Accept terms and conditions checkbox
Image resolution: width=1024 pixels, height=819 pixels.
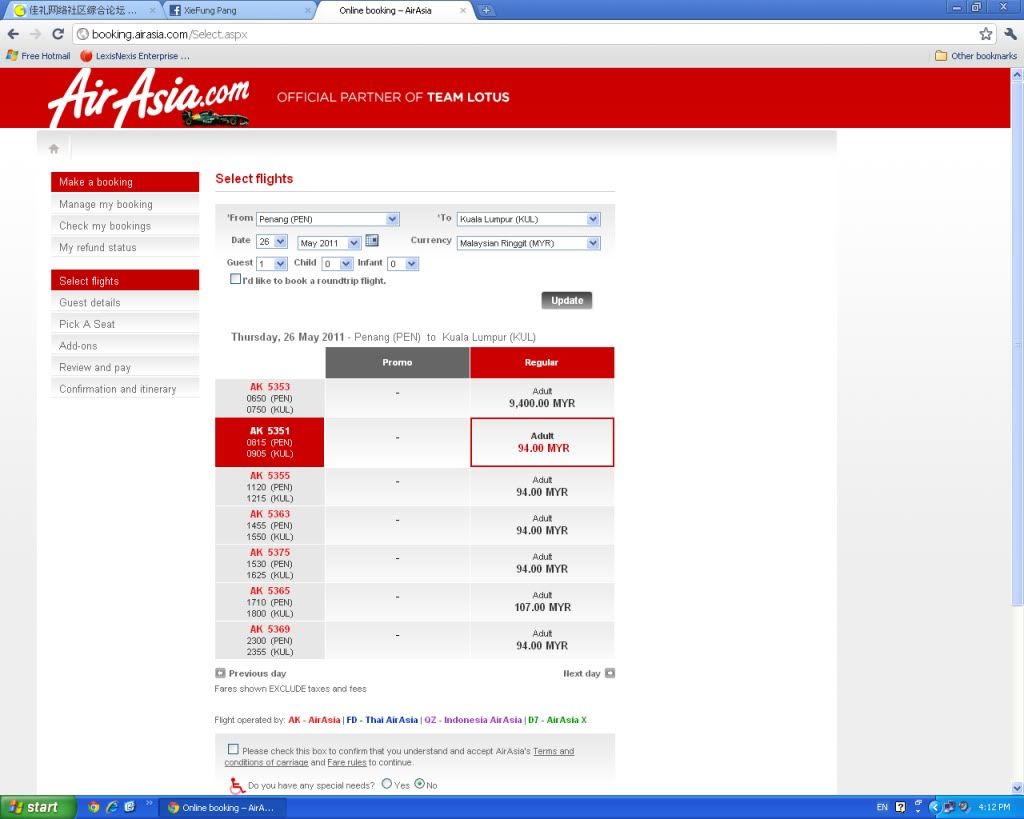coord(233,749)
